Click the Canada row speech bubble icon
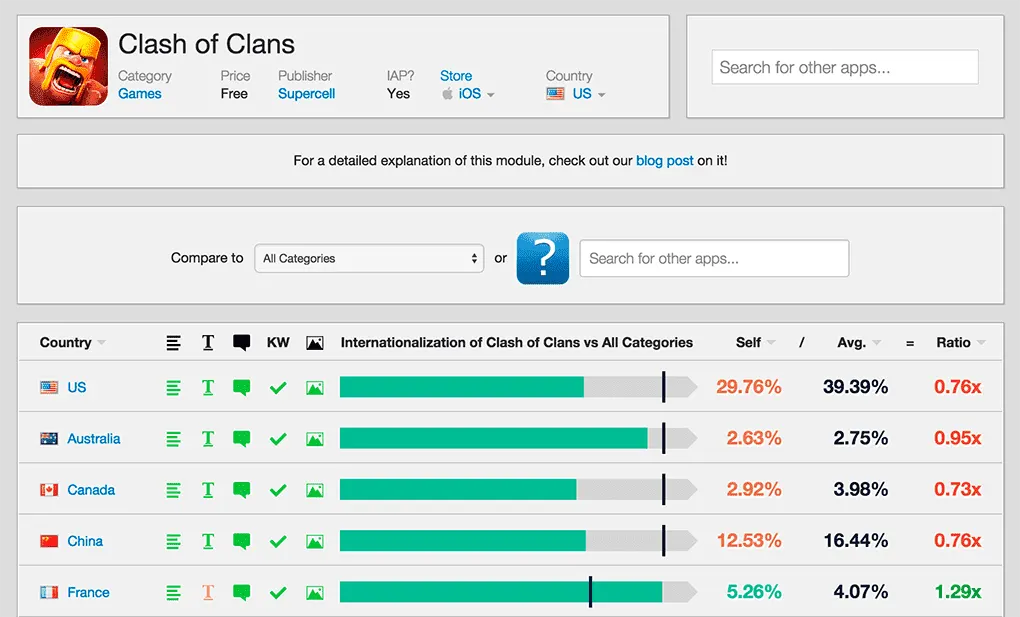Image resolution: width=1020 pixels, height=617 pixels. tap(241, 490)
